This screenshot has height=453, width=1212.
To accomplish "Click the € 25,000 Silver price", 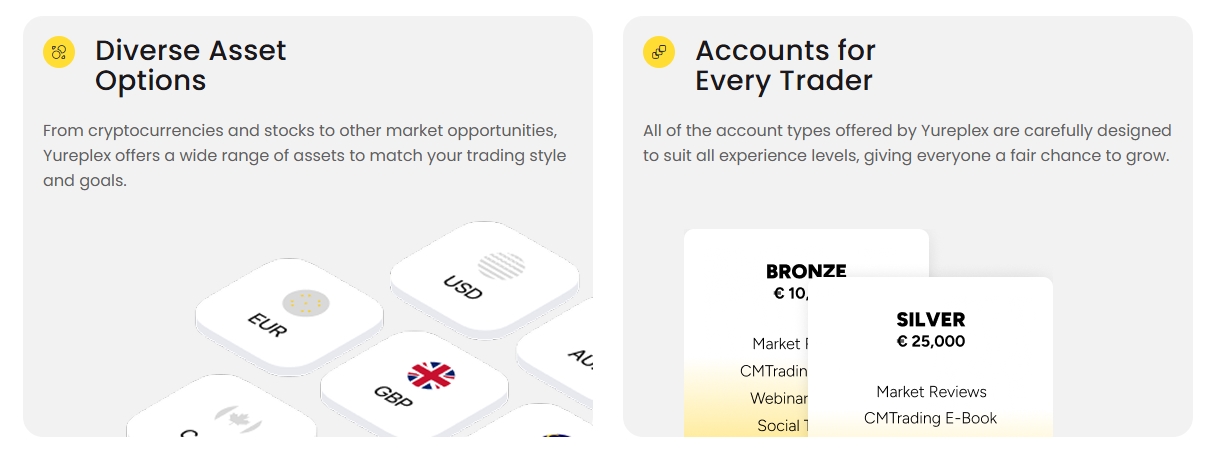I will pos(930,341).
